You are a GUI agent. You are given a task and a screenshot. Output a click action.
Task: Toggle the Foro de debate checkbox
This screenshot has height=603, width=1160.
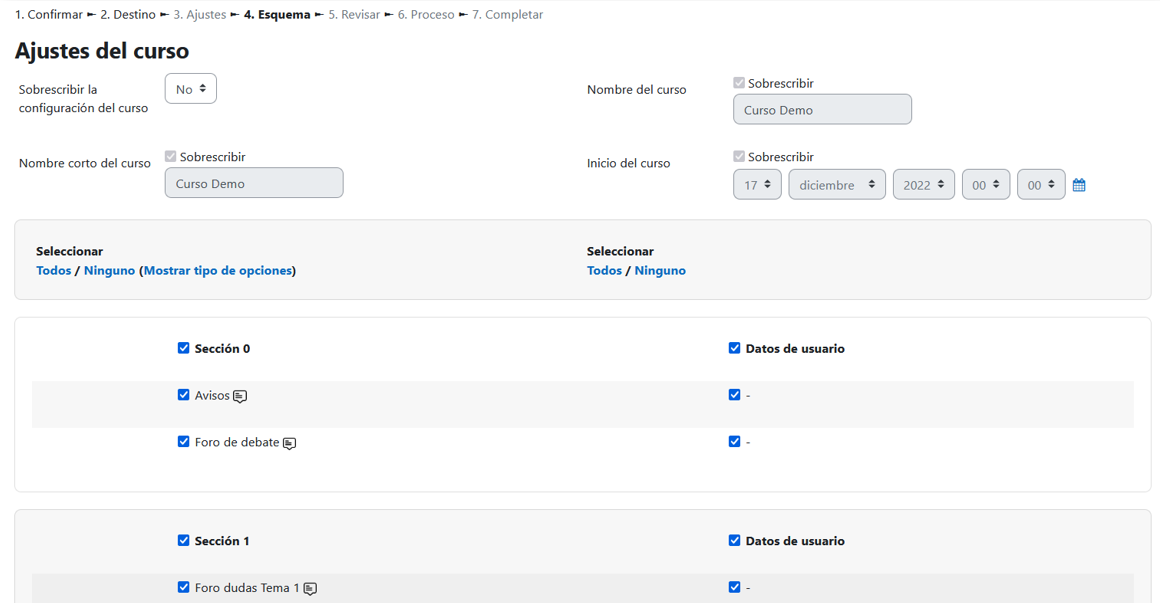183,441
